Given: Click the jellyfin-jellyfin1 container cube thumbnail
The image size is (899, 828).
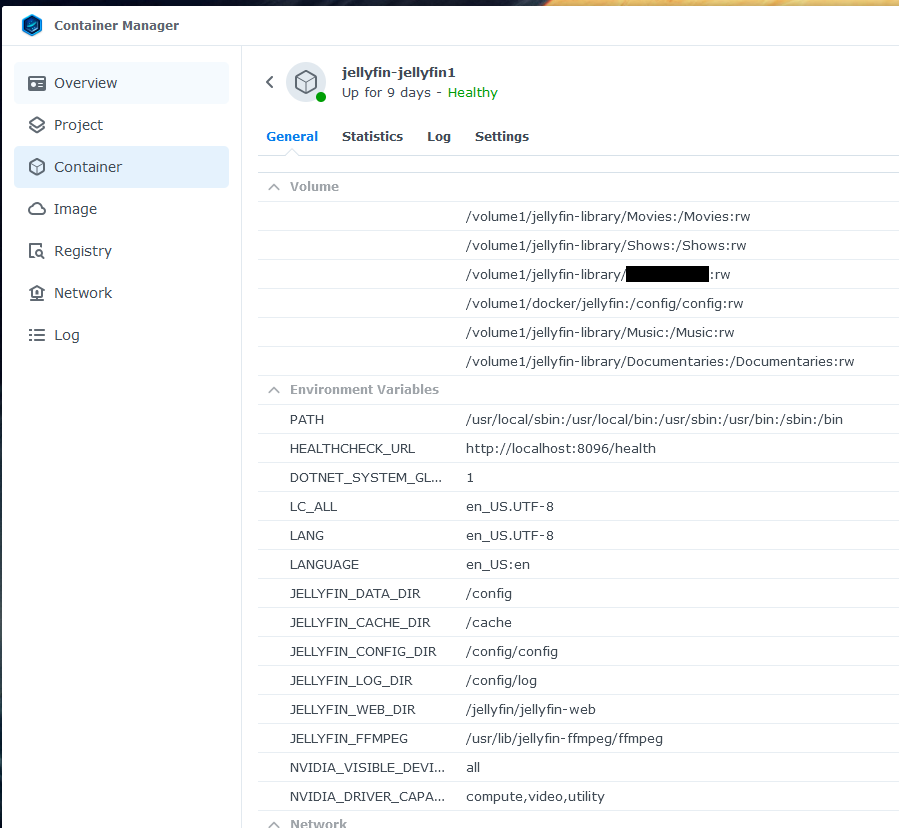Looking at the screenshot, I should 306,82.
